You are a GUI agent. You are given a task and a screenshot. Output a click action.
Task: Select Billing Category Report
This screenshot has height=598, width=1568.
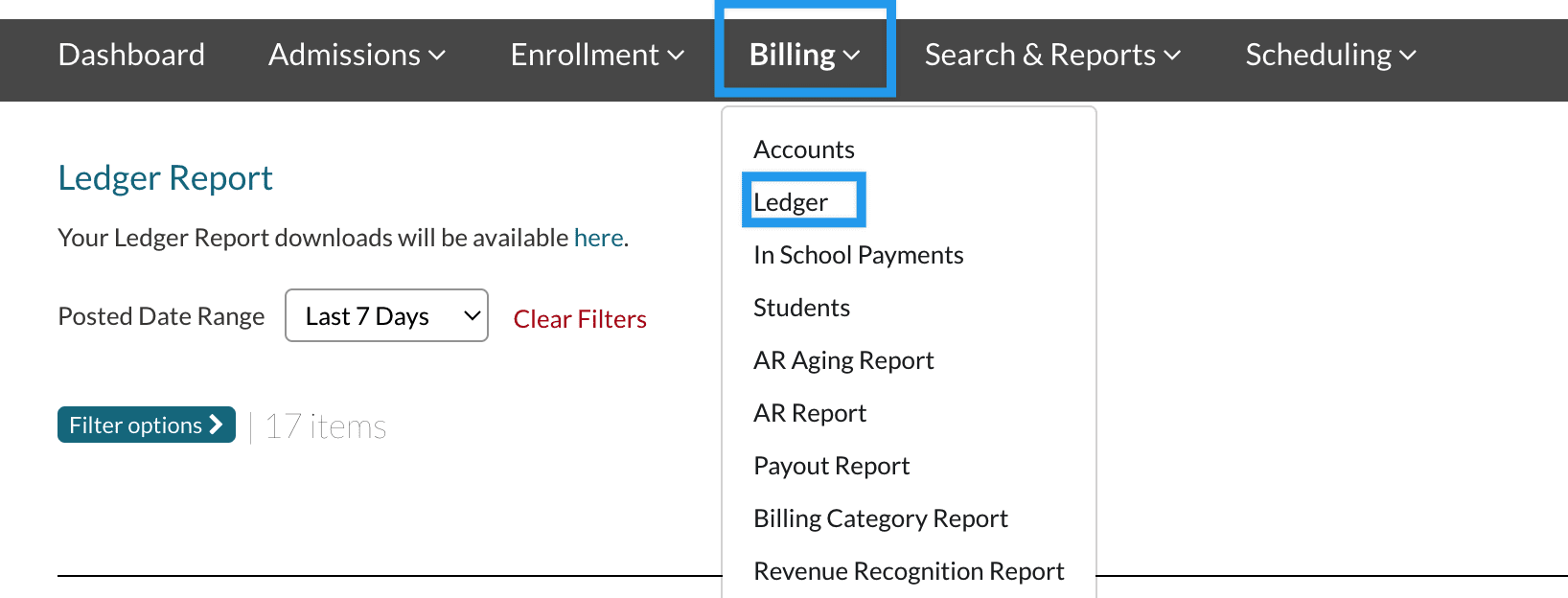pos(880,518)
